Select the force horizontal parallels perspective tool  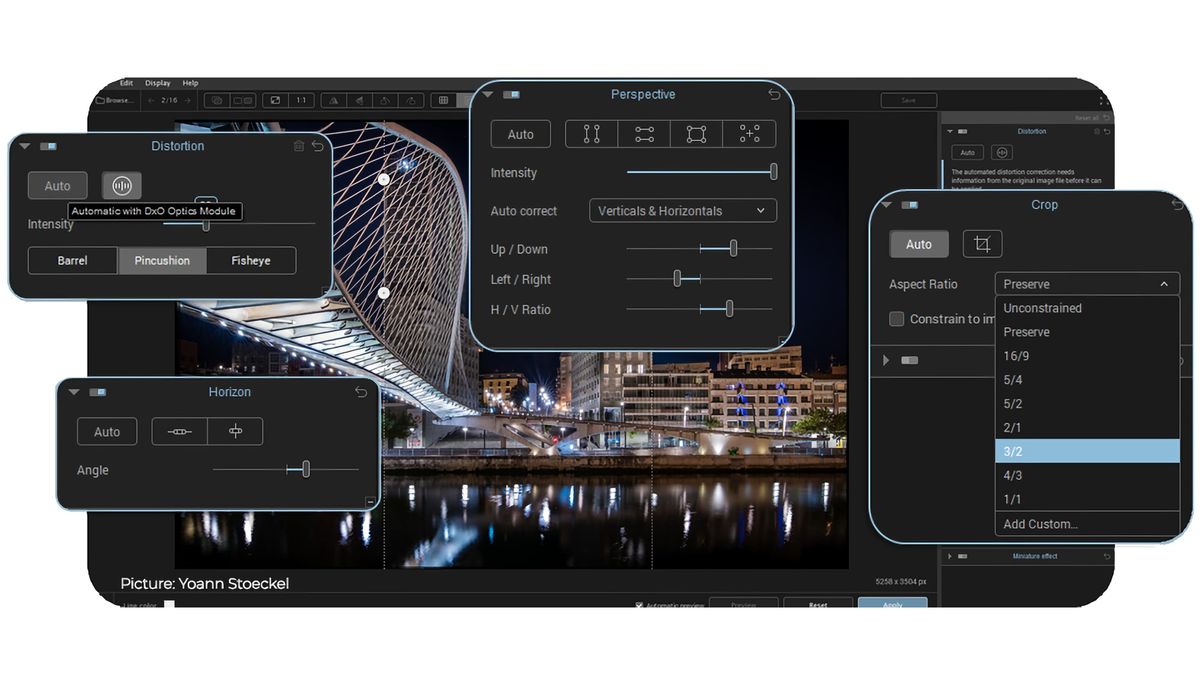[646, 134]
